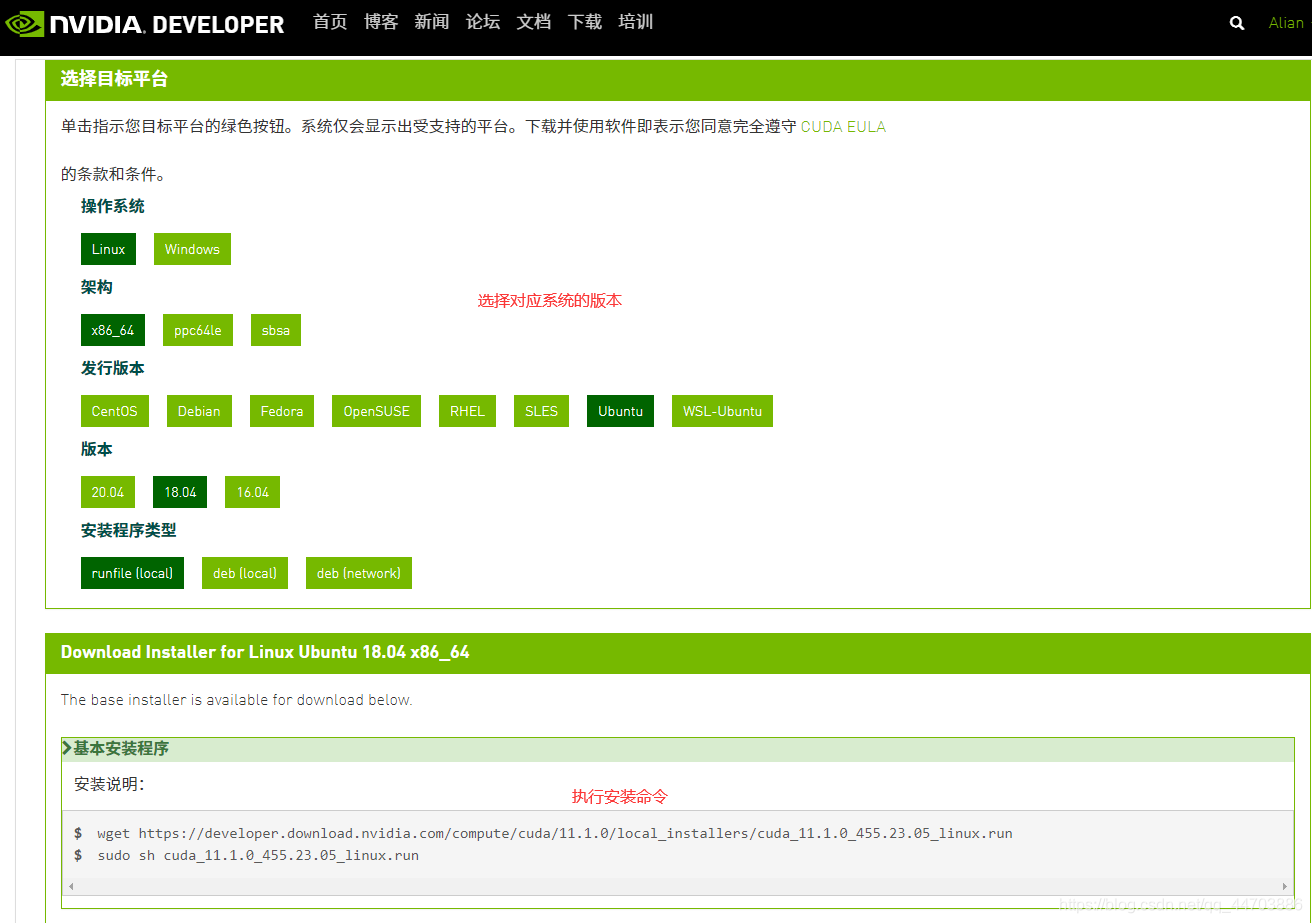Click the wget download command line

[x=555, y=833]
